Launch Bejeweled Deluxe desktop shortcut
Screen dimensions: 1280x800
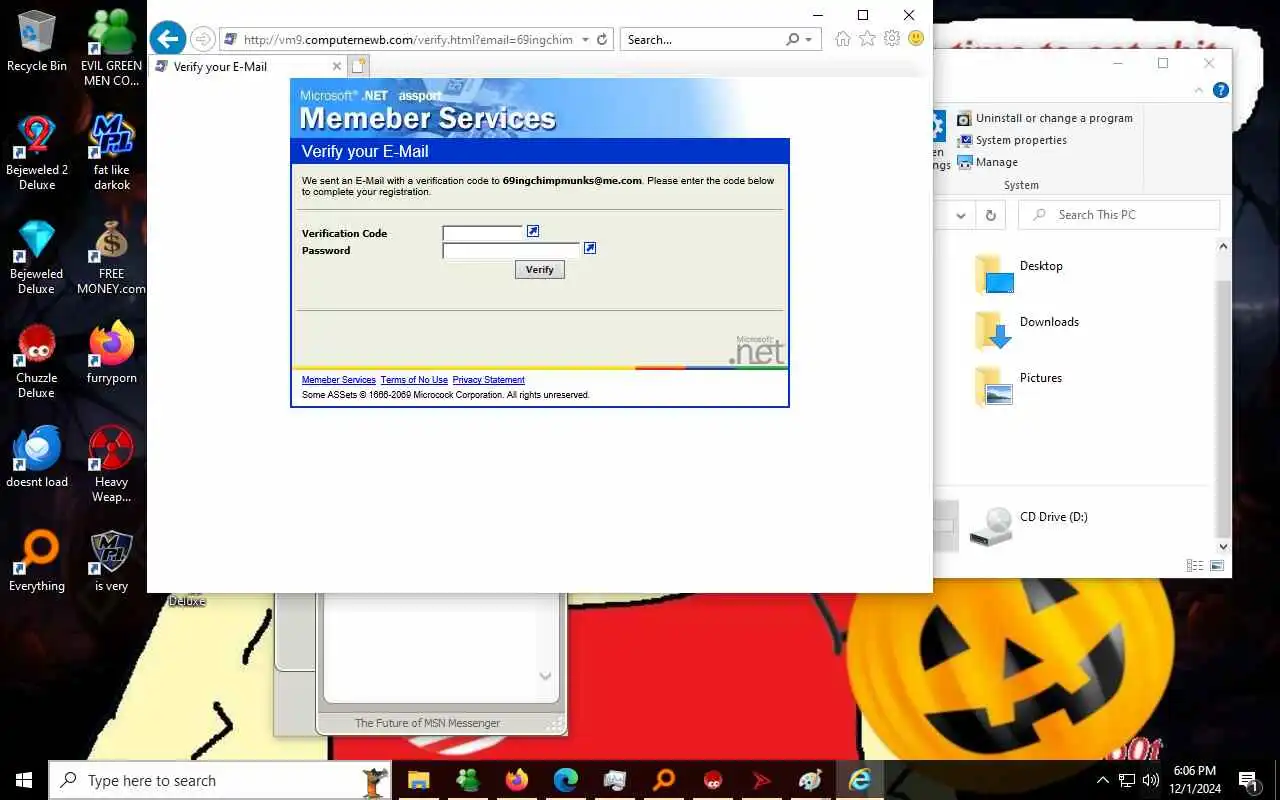(37, 257)
